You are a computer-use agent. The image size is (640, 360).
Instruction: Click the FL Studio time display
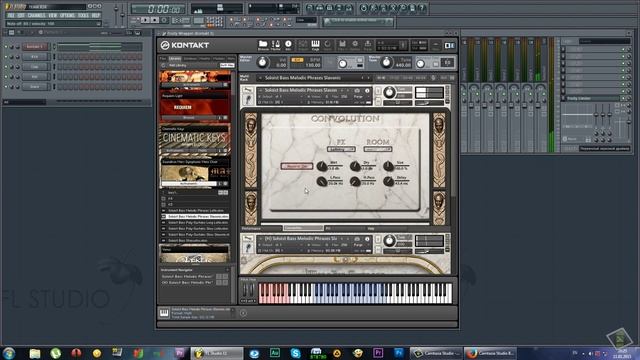158,9
